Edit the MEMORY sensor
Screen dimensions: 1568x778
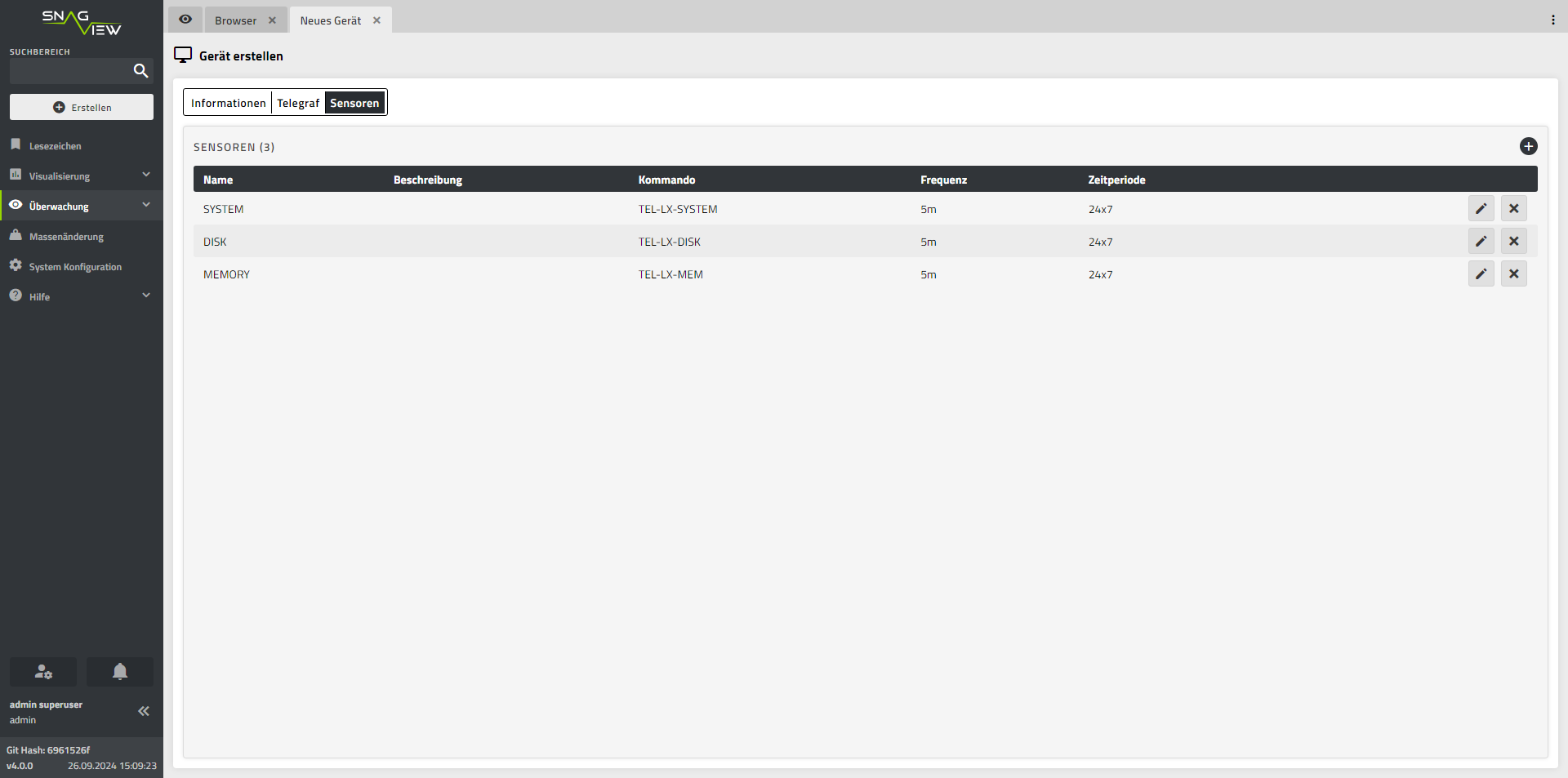pos(1481,273)
